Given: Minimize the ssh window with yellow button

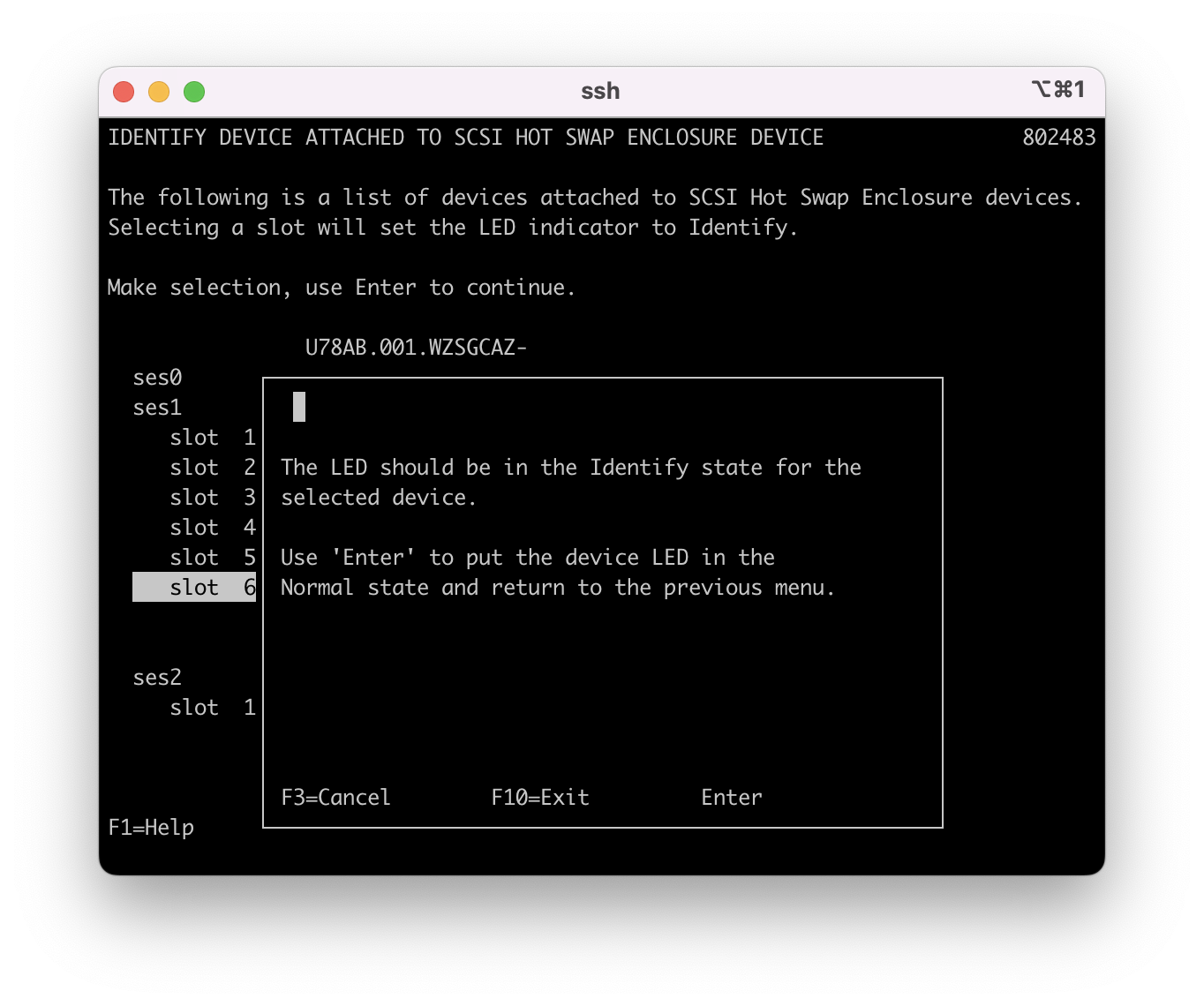Looking at the screenshot, I should [159, 92].
